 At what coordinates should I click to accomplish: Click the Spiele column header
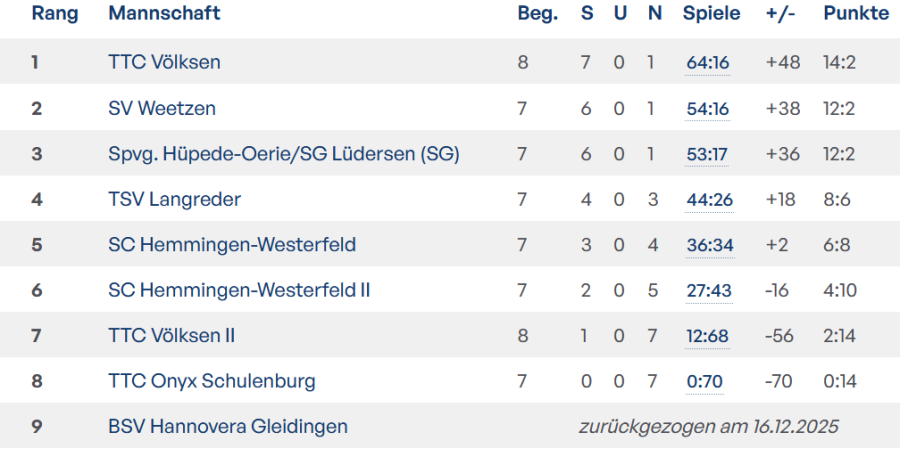coord(712,14)
